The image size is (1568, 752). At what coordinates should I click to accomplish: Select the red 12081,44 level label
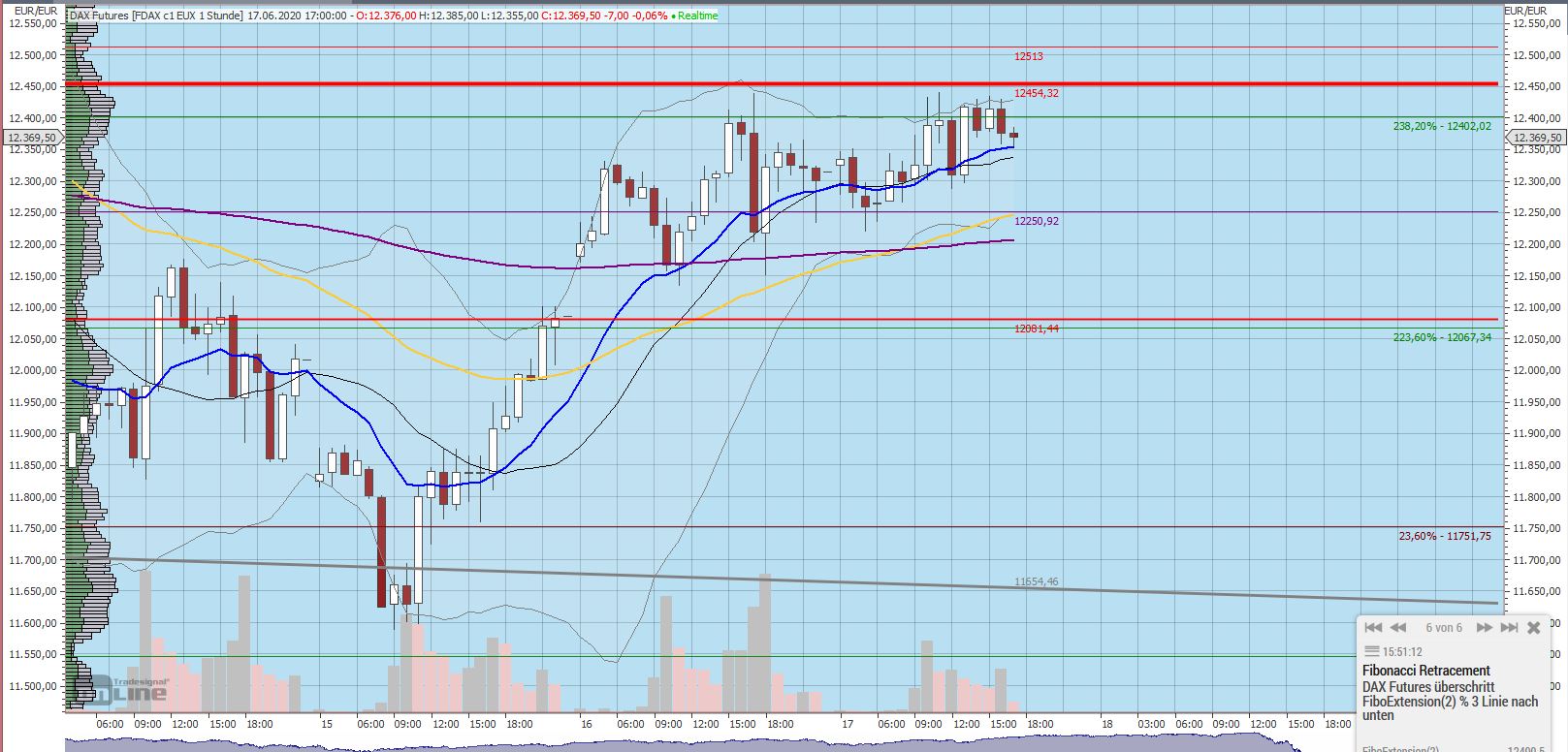[1037, 329]
